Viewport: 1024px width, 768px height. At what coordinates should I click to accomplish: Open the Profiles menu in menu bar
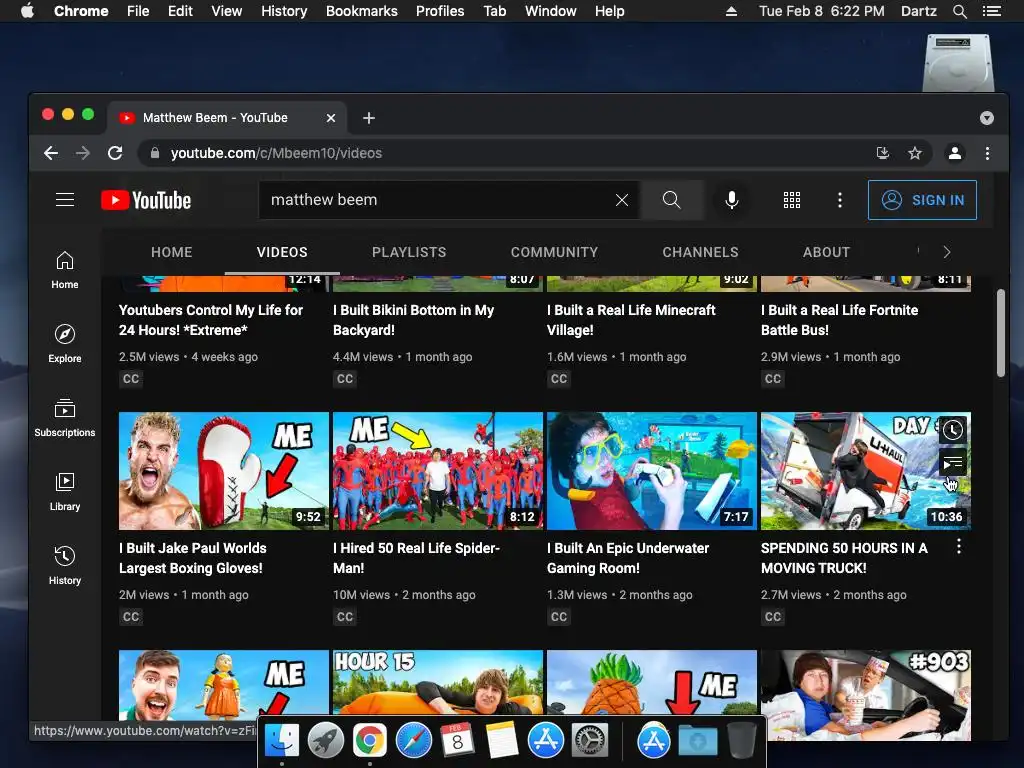coord(440,11)
